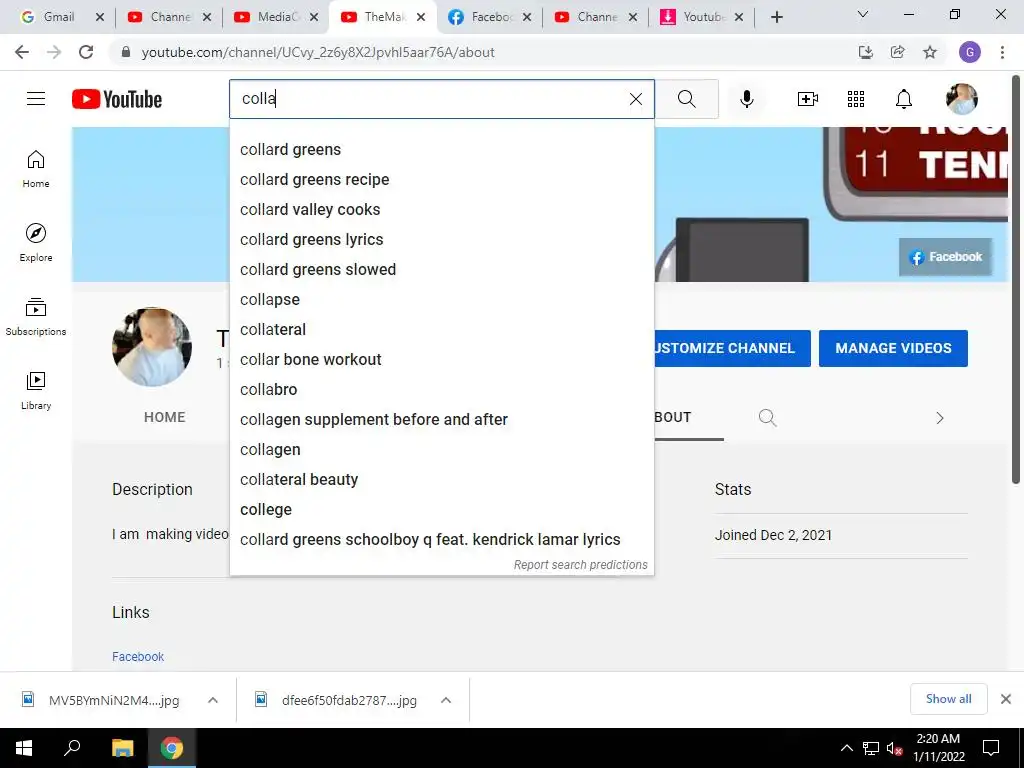
Task: Open a new browser tab
Action: (776, 17)
